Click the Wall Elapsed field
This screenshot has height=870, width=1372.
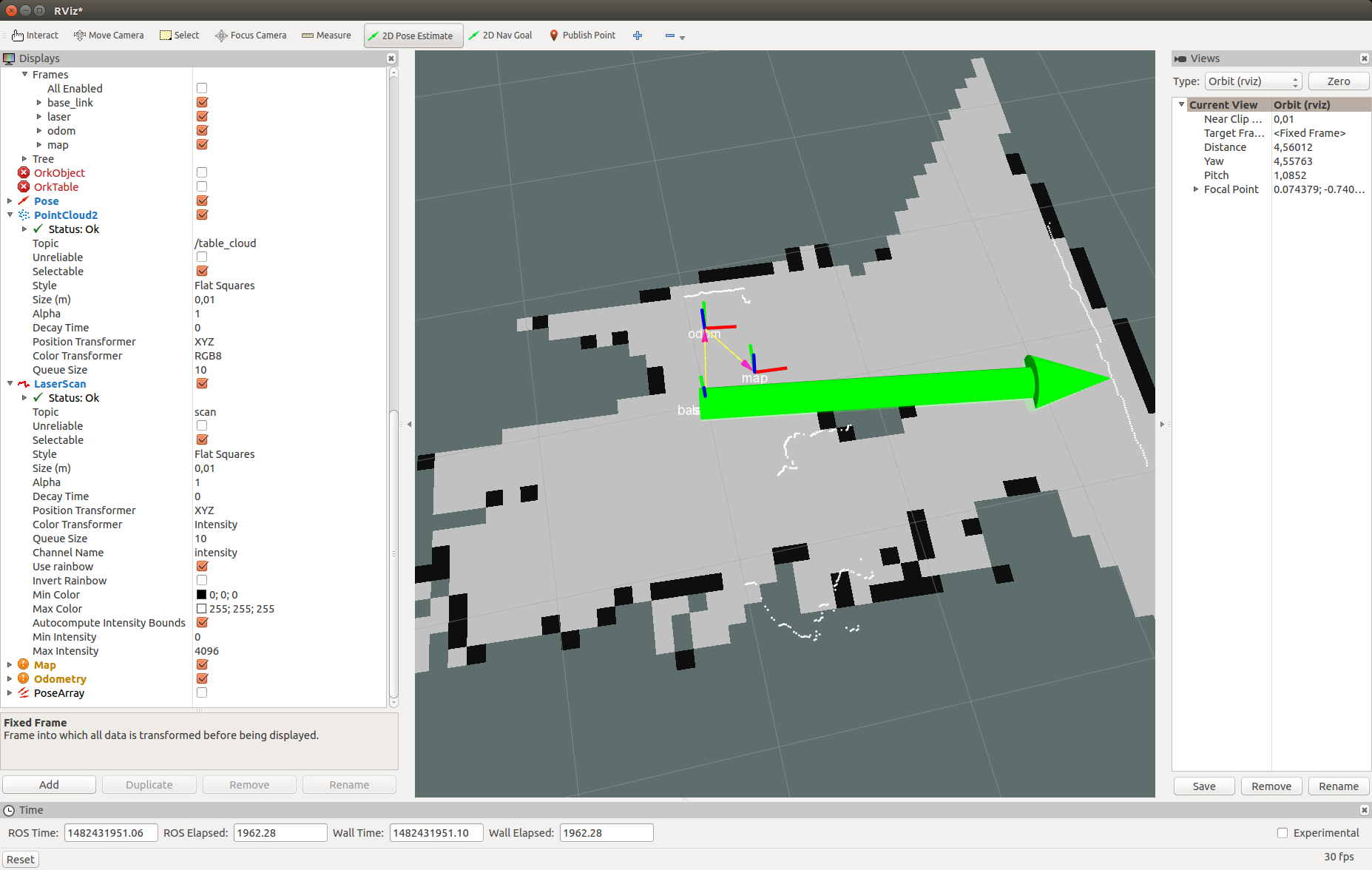tap(606, 833)
